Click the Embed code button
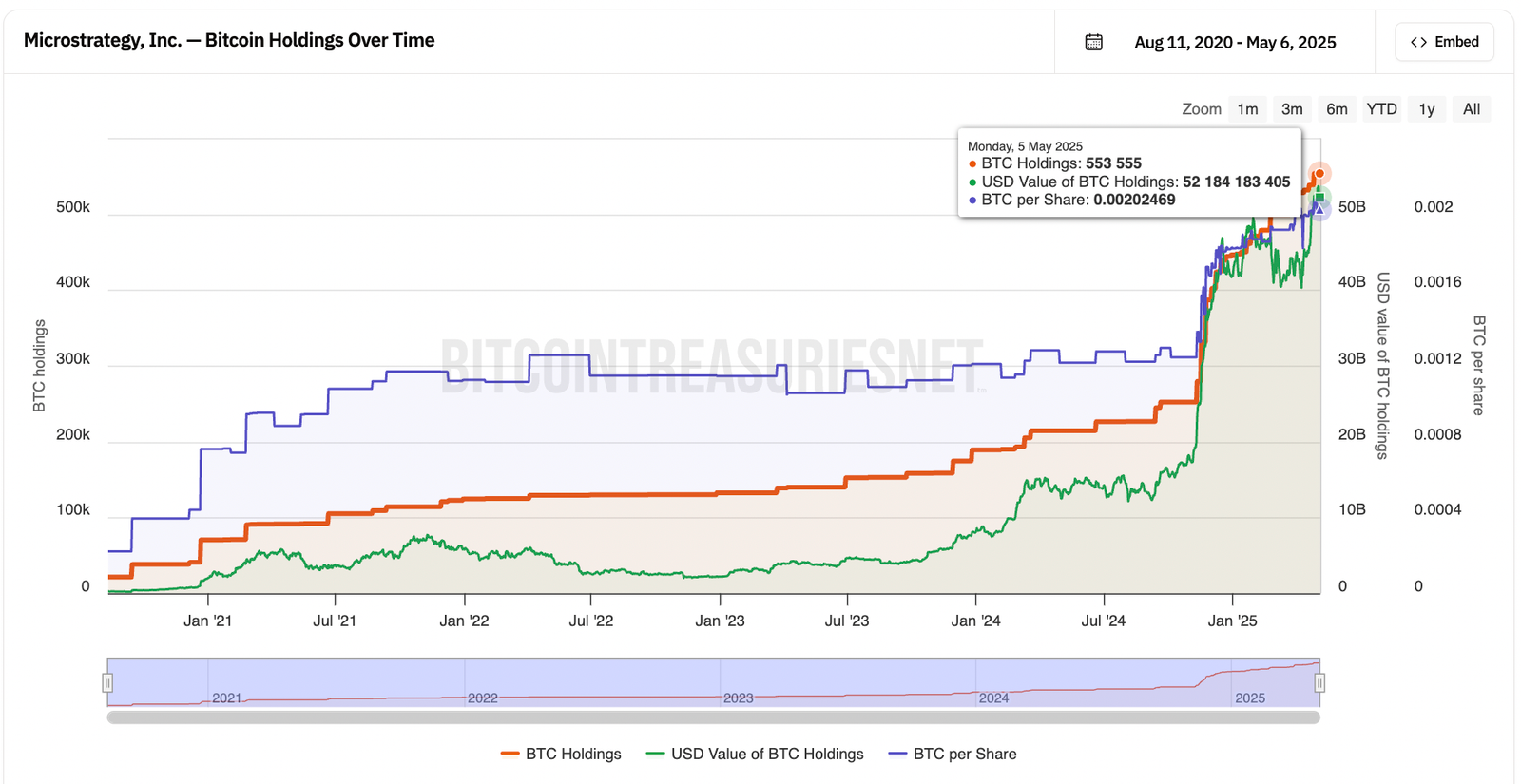The width and height of the screenshot is (1521, 784). coord(1444,42)
